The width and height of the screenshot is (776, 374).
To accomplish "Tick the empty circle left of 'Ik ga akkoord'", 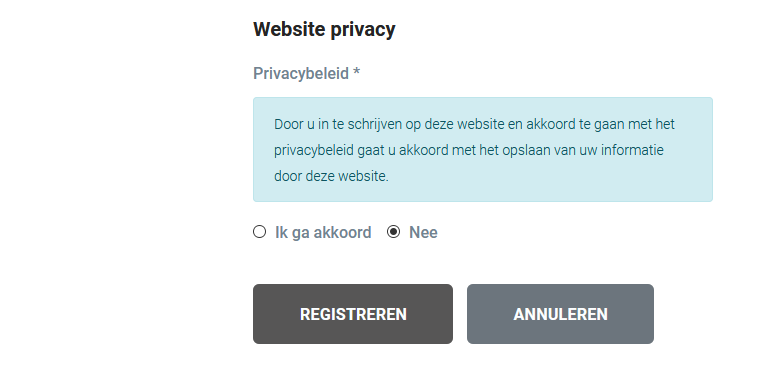I will coord(259,232).
